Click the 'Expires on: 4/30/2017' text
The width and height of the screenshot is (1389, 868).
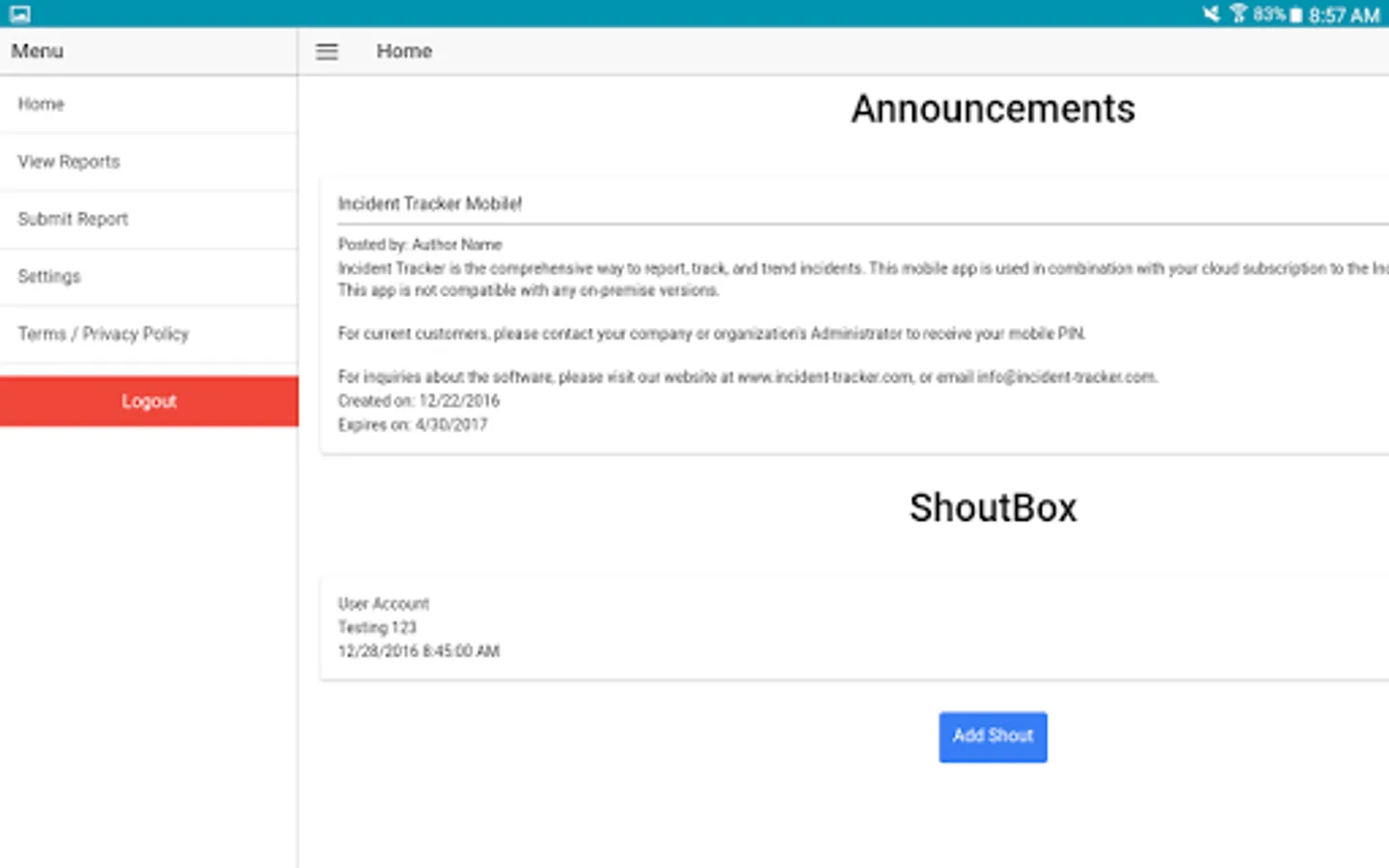tap(412, 424)
